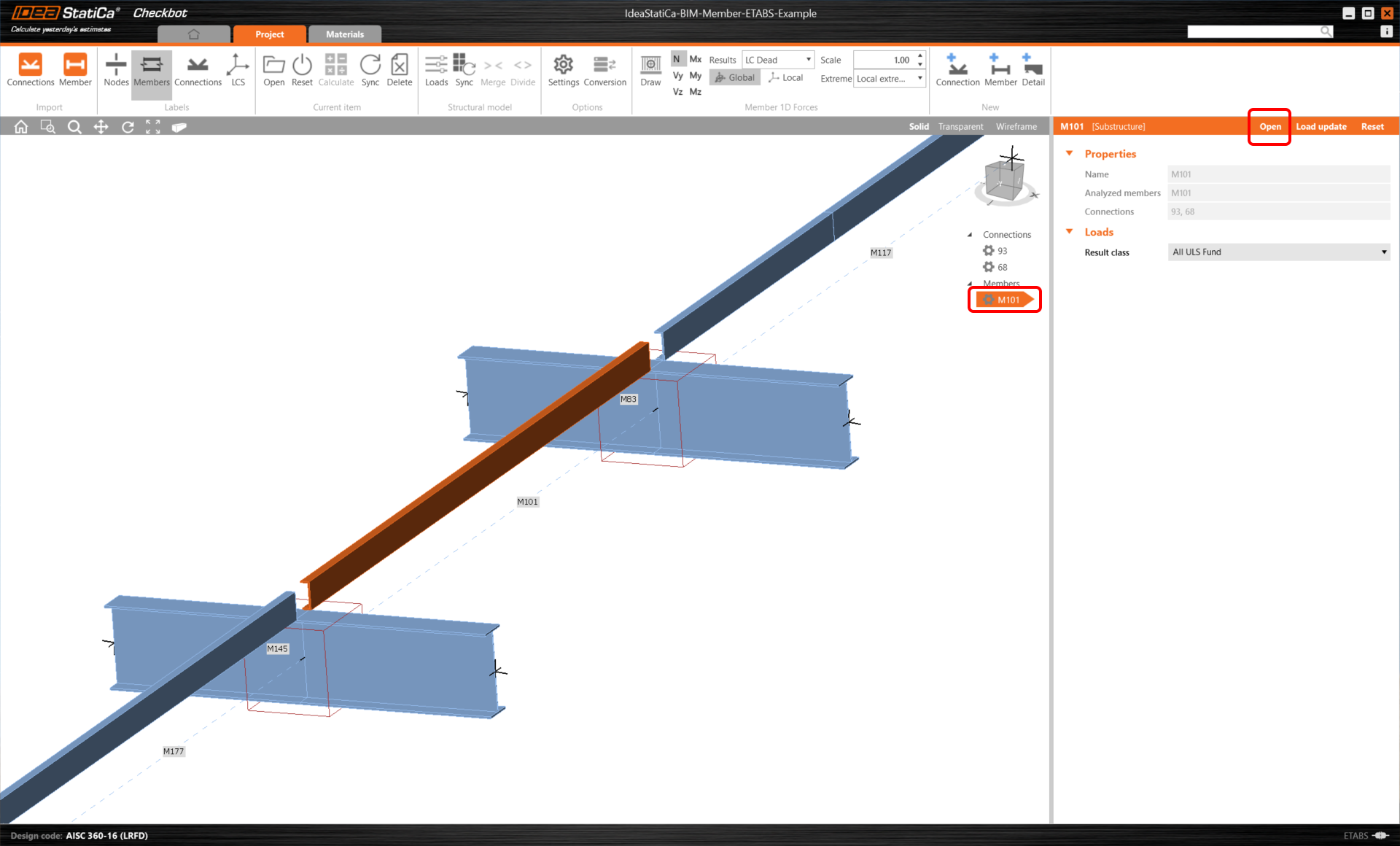Click the home view icon in viewport
Screen dimensions: 1400x846
coord(21,127)
